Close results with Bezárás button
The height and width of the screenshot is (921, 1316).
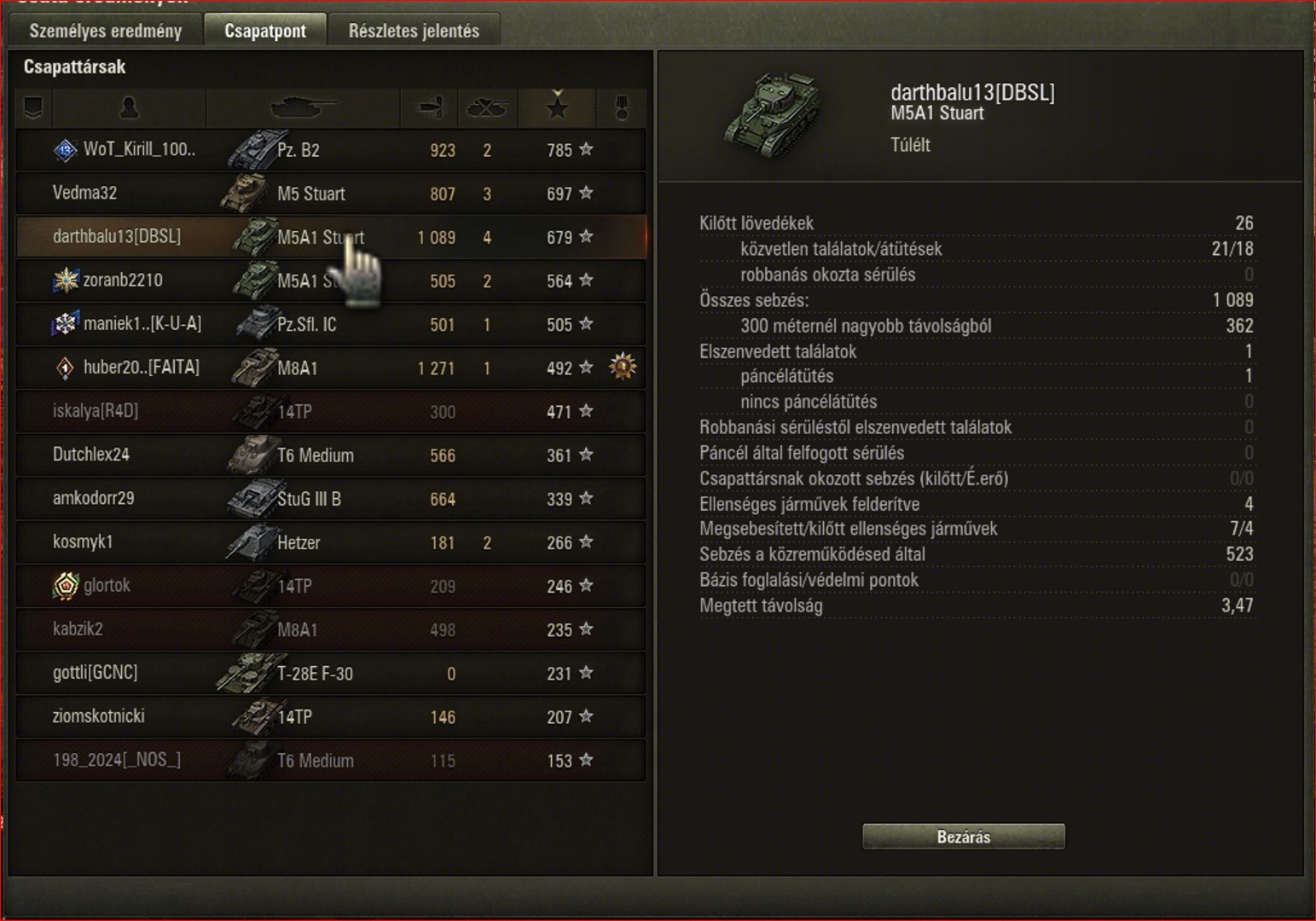click(964, 837)
